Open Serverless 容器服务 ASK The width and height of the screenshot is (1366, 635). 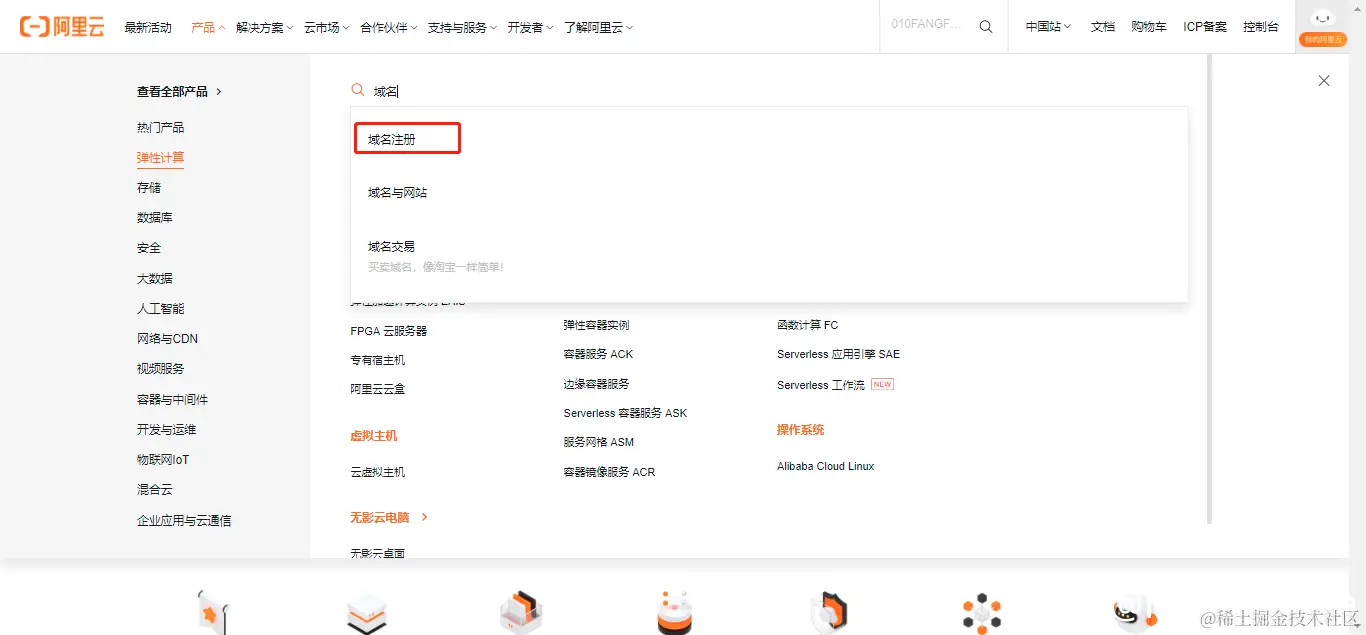[625, 412]
